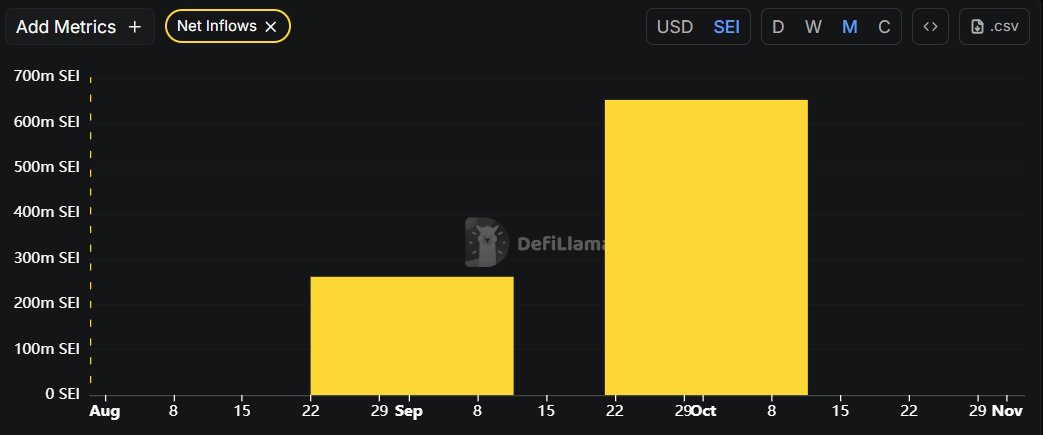1043x435 pixels.
Task: Open the Add Metrics dropdown
Action: click(x=68, y=27)
